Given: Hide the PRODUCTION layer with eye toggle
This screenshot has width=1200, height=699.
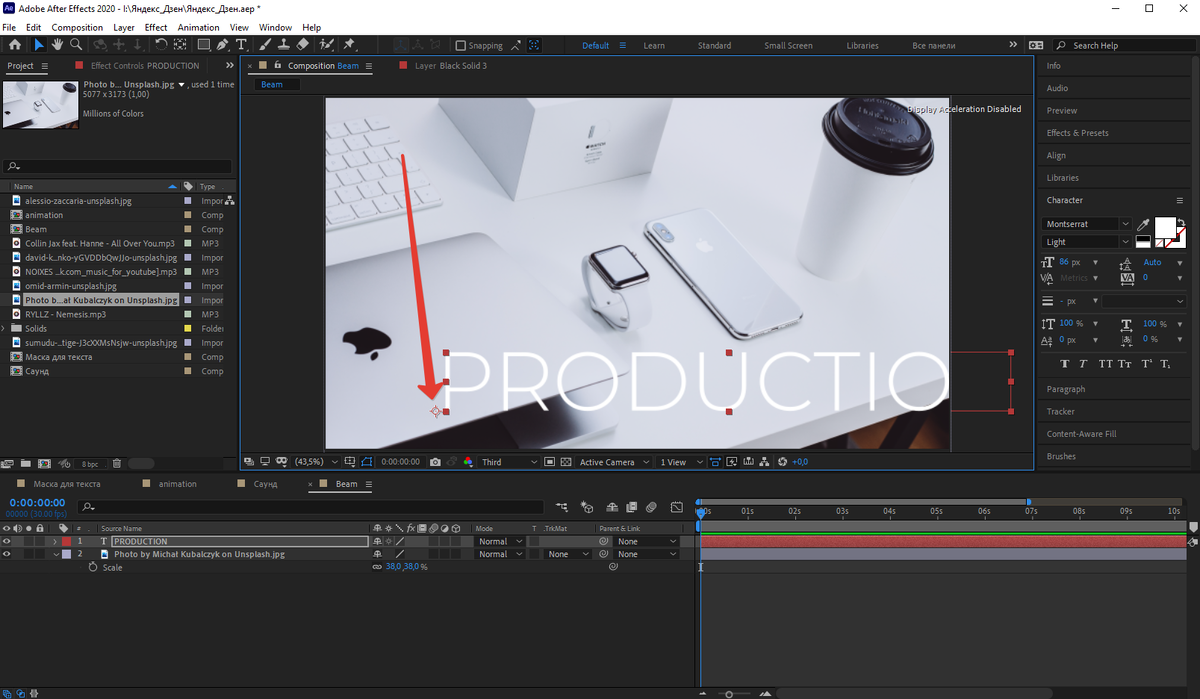Looking at the screenshot, I should coord(7,541).
